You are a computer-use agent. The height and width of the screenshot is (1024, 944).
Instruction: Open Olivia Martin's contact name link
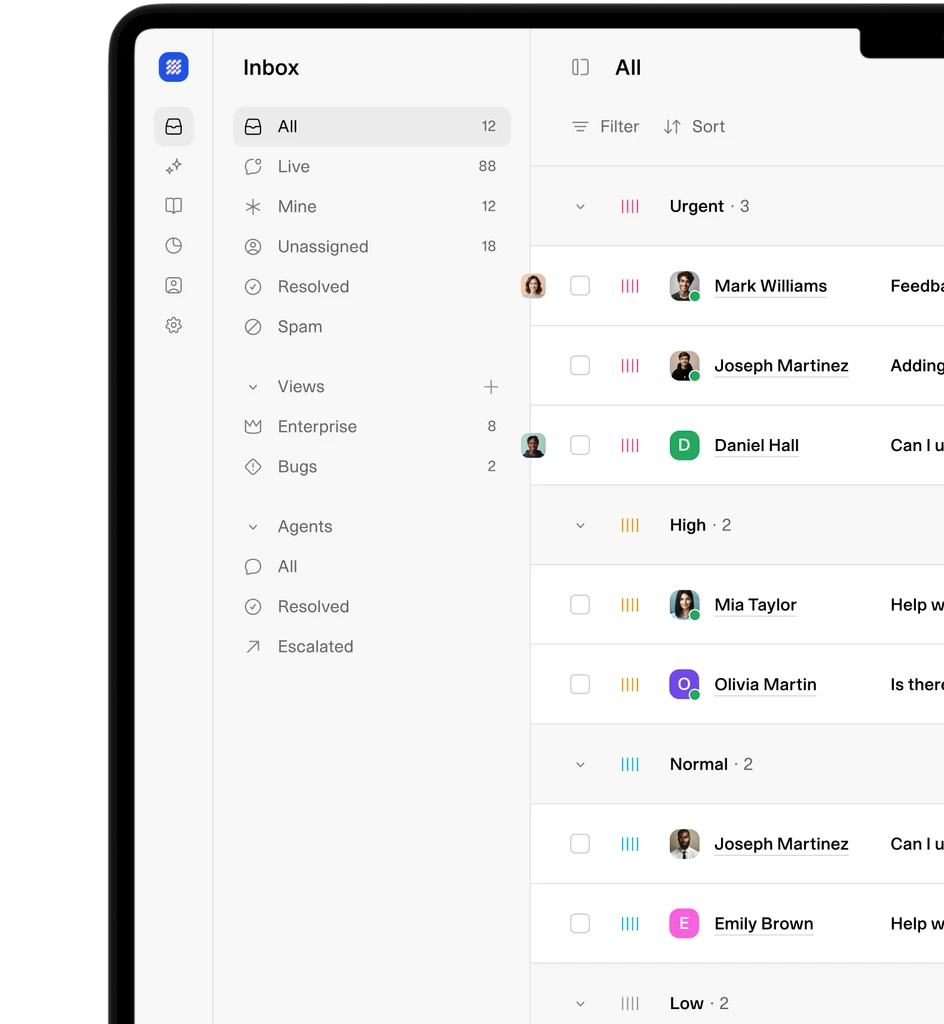coord(765,684)
